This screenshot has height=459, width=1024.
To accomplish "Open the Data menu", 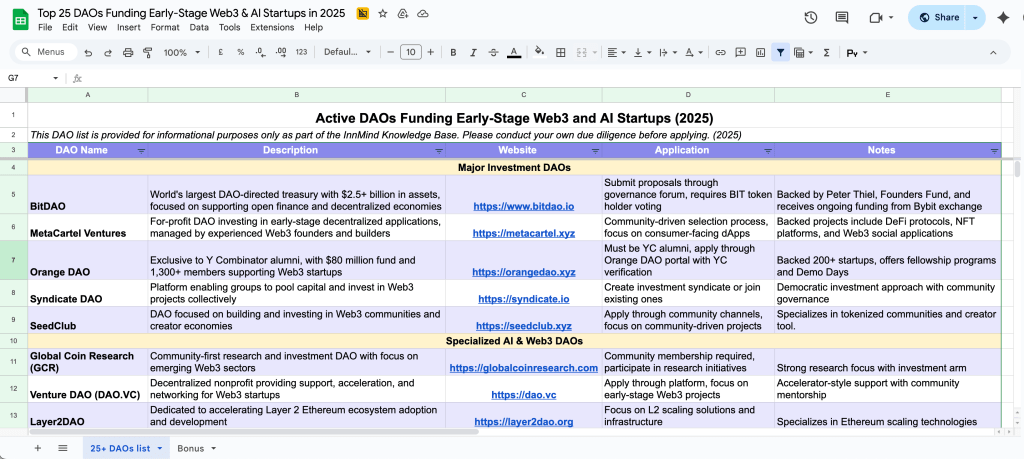I will click(x=199, y=27).
